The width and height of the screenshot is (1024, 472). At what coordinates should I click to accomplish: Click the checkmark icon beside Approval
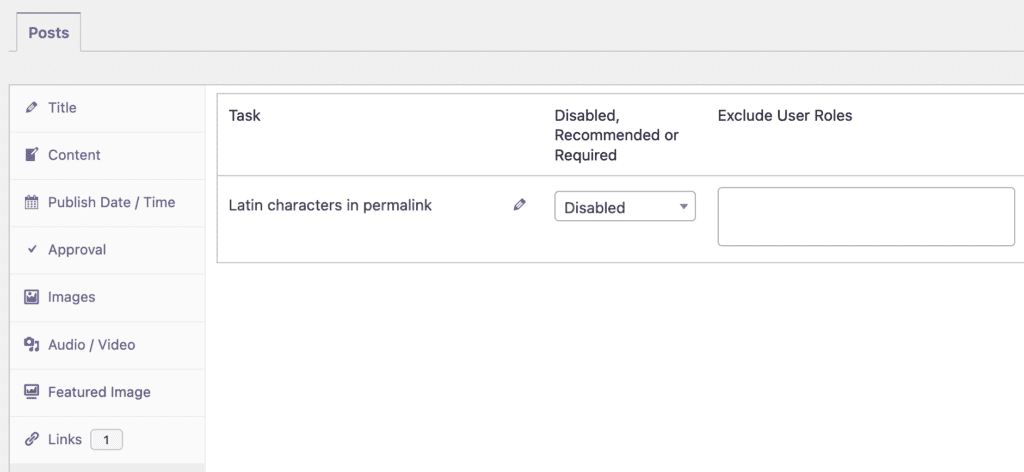(32, 250)
